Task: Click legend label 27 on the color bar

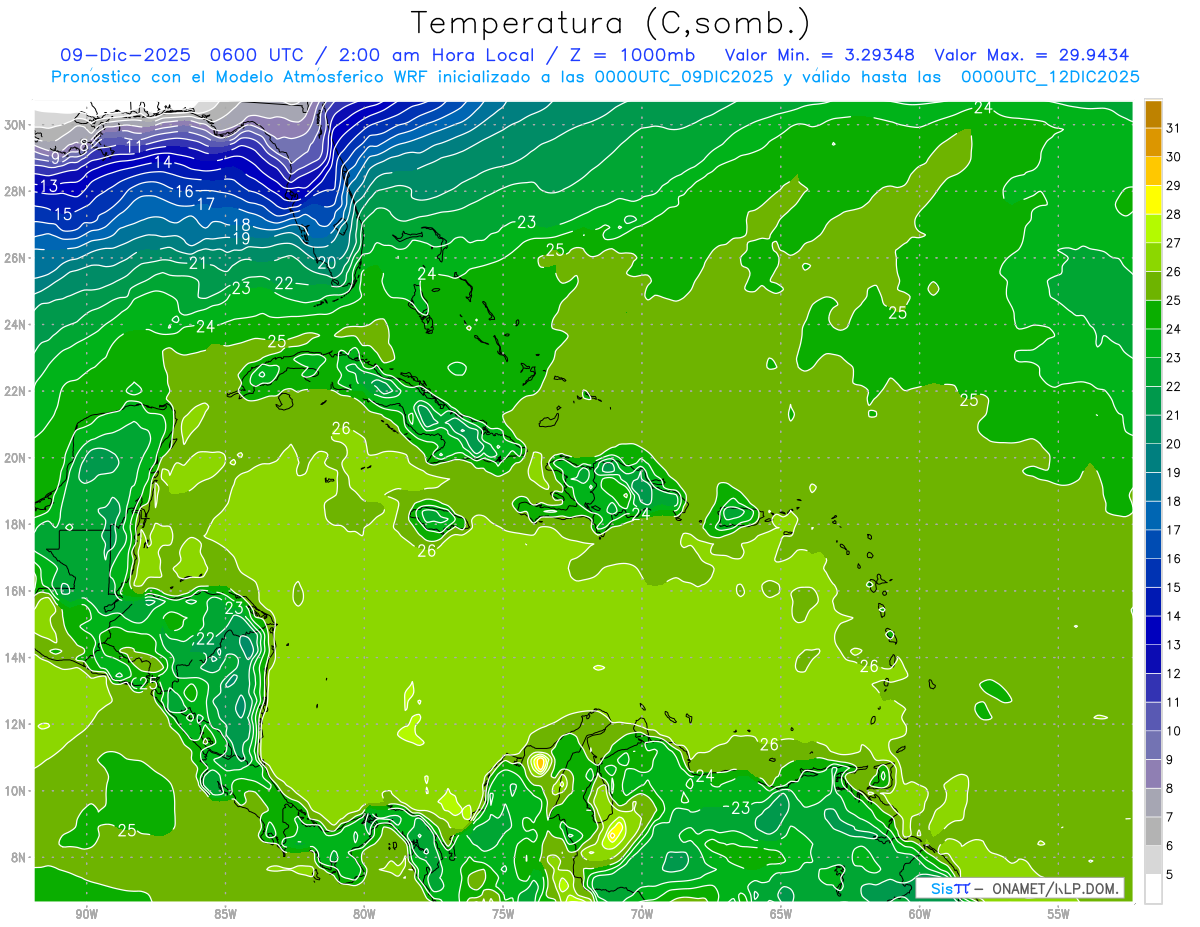Action: click(x=1174, y=242)
